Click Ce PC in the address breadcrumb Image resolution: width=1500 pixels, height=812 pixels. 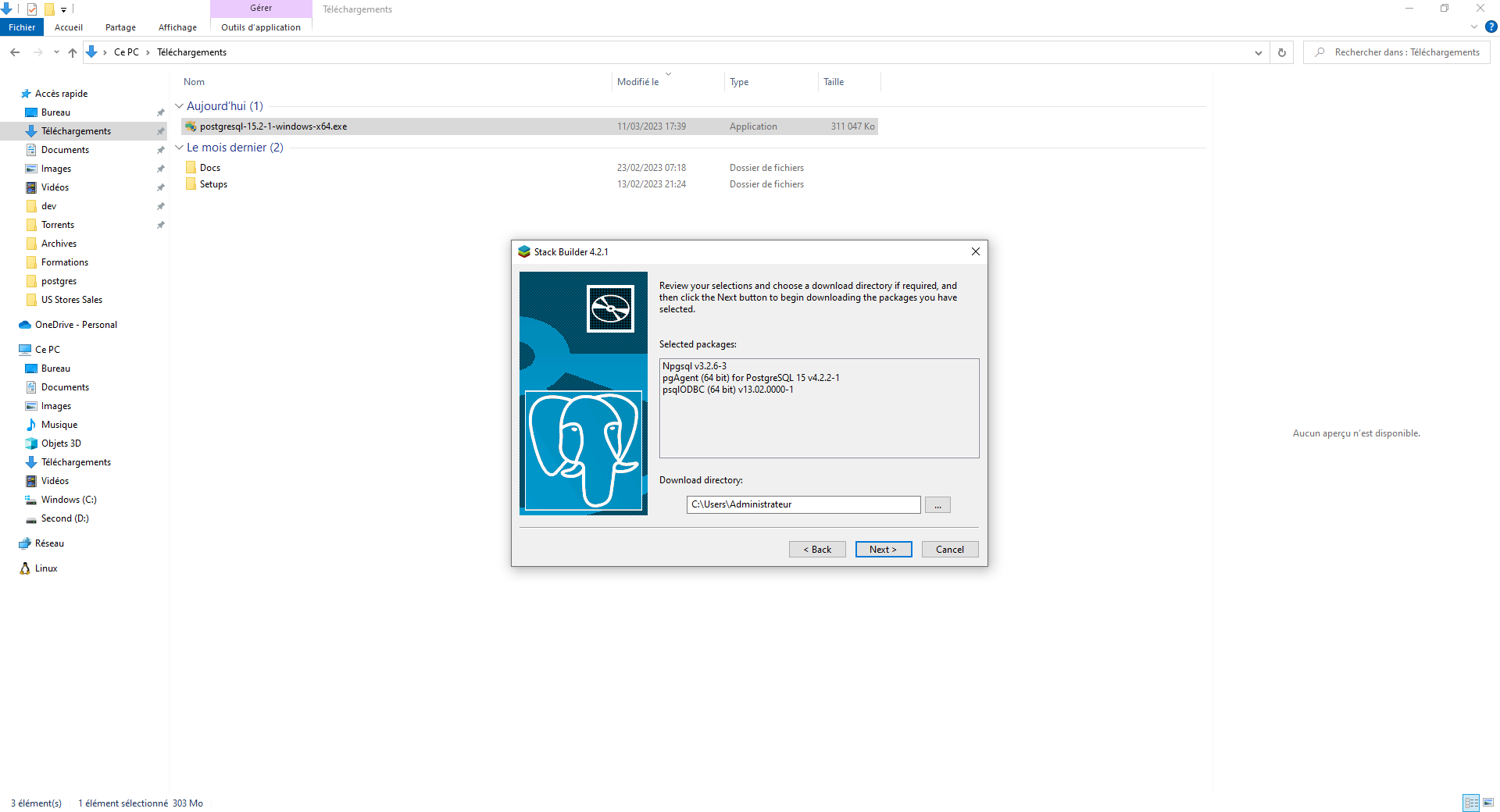click(x=126, y=52)
